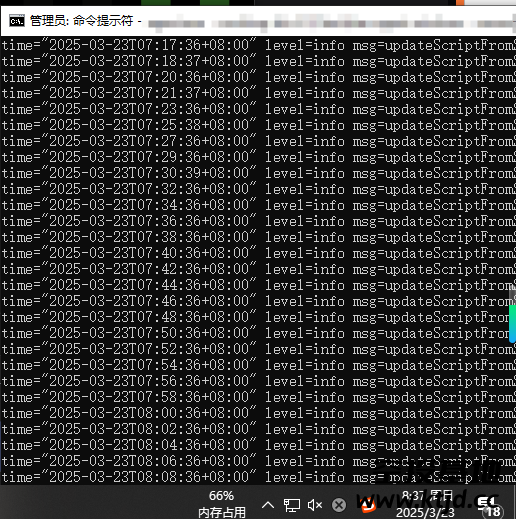The width and height of the screenshot is (516, 519).
Task: Click msg=updateScriptFrom on the 07:44:36 line
Action: 434,285
